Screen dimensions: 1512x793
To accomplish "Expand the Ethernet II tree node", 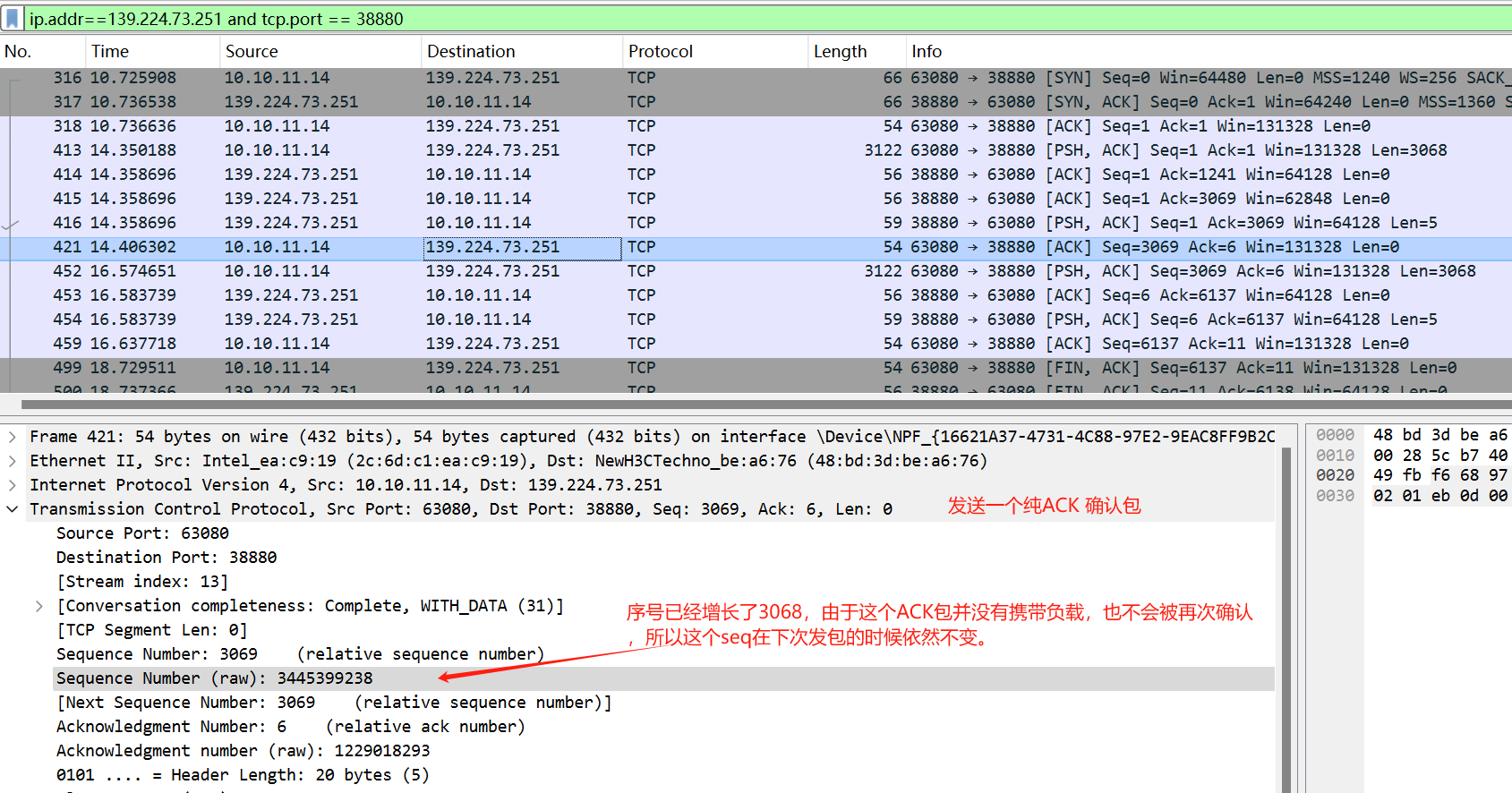I will [x=13, y=461].
